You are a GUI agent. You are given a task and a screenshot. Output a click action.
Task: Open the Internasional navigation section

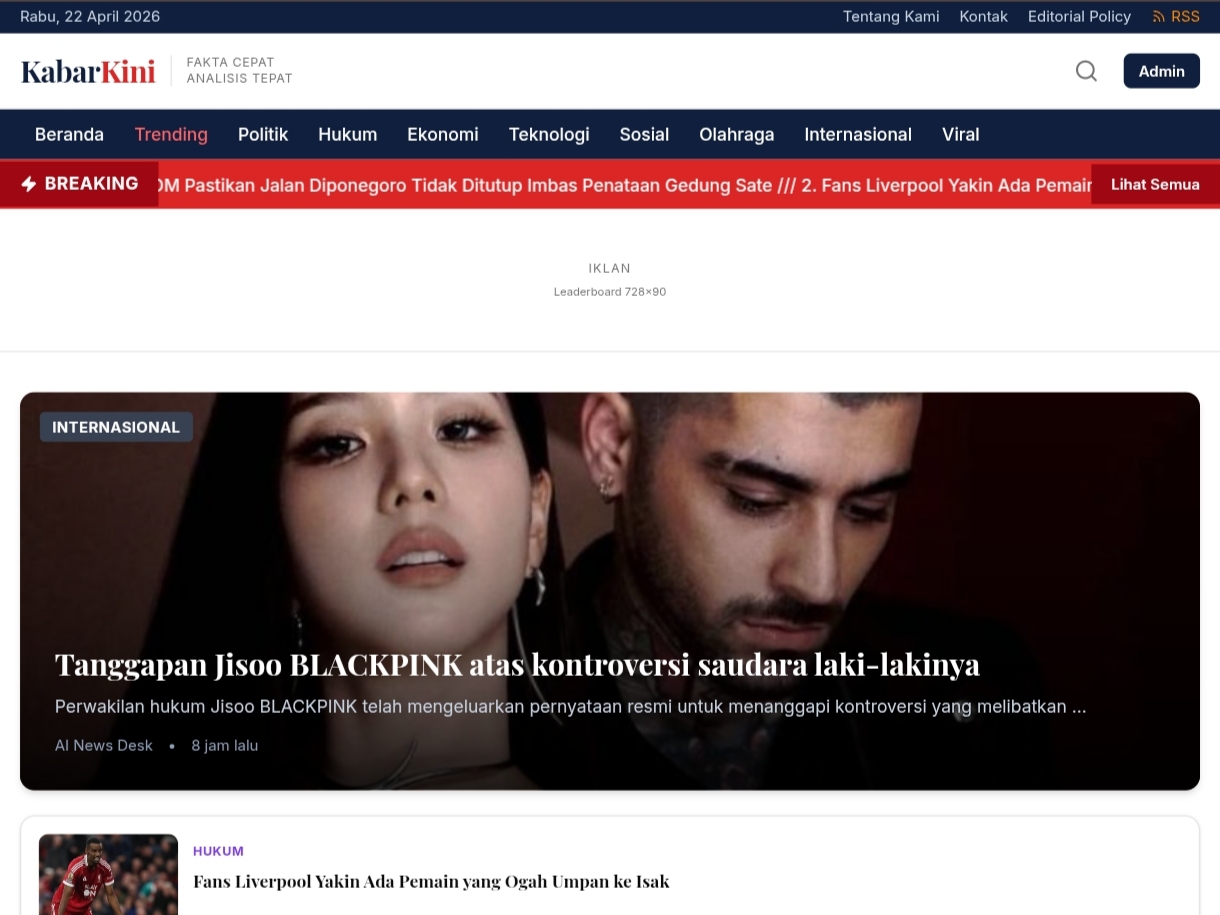858,134
